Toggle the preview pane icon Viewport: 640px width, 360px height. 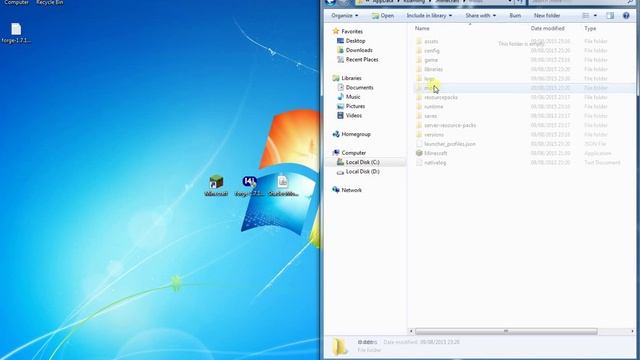point(610,16)
